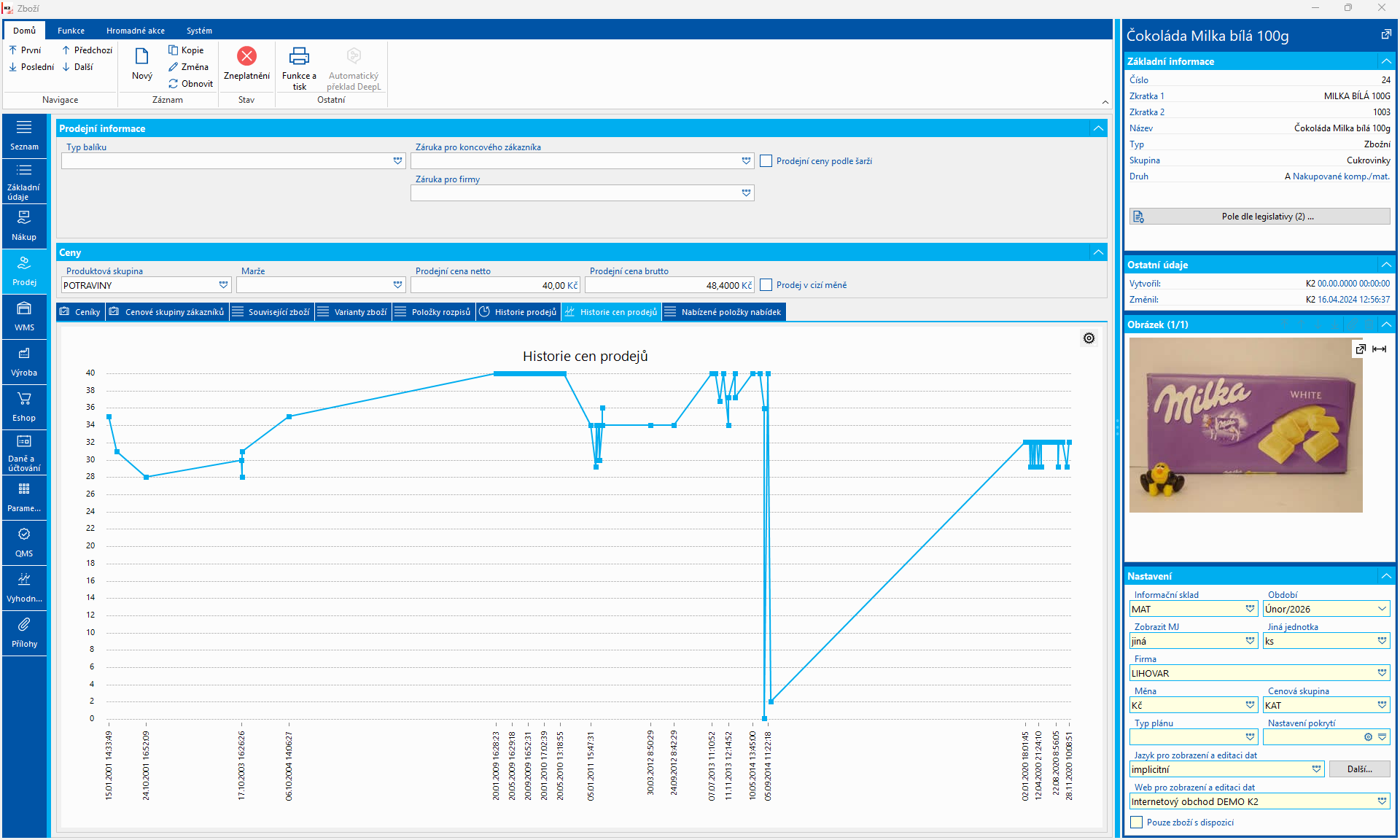Open the Výroba sidebar section
Screen dimensions: 1400x840
24,362
